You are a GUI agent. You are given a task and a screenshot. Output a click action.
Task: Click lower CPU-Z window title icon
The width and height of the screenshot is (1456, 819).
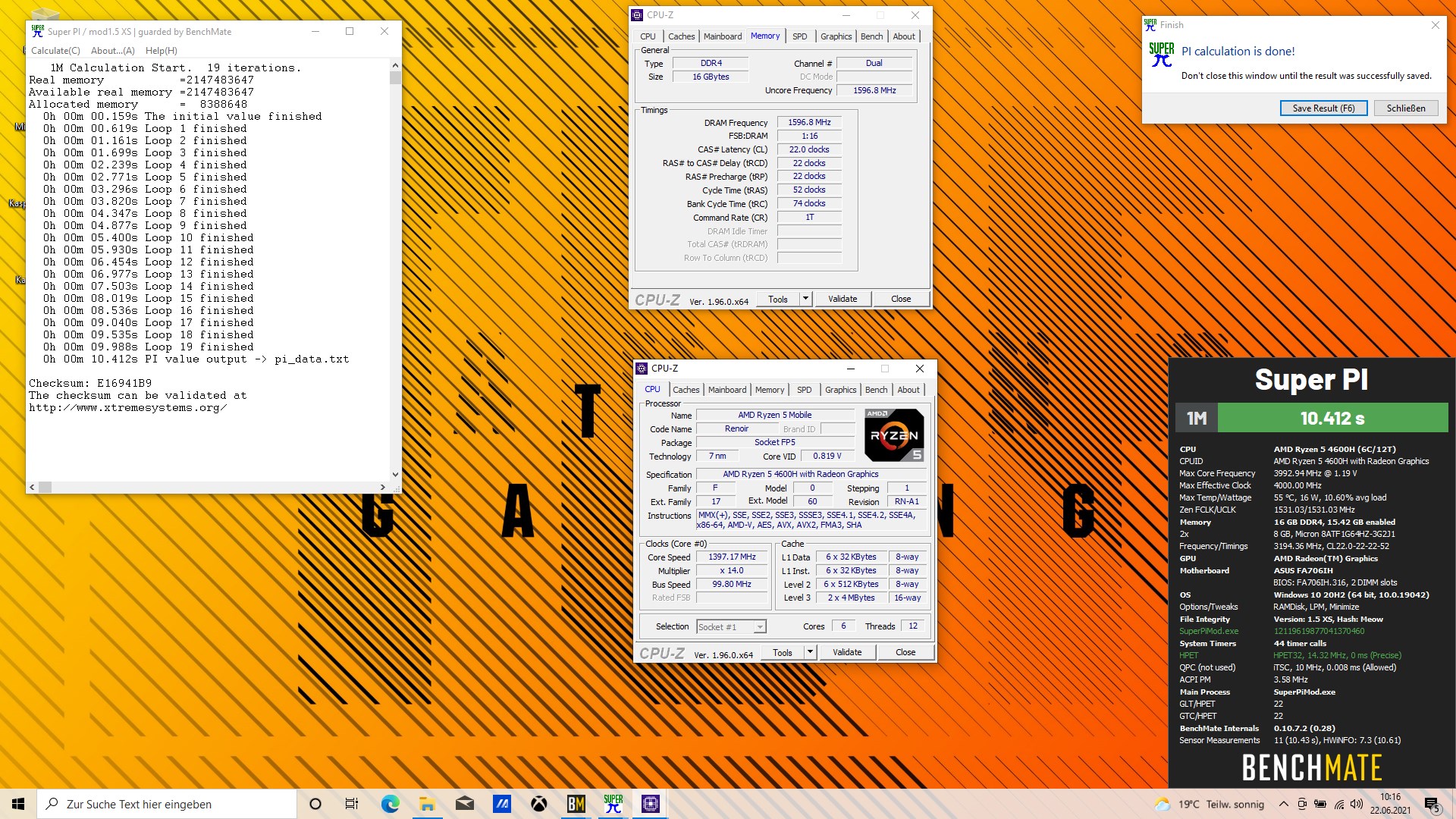642,369
